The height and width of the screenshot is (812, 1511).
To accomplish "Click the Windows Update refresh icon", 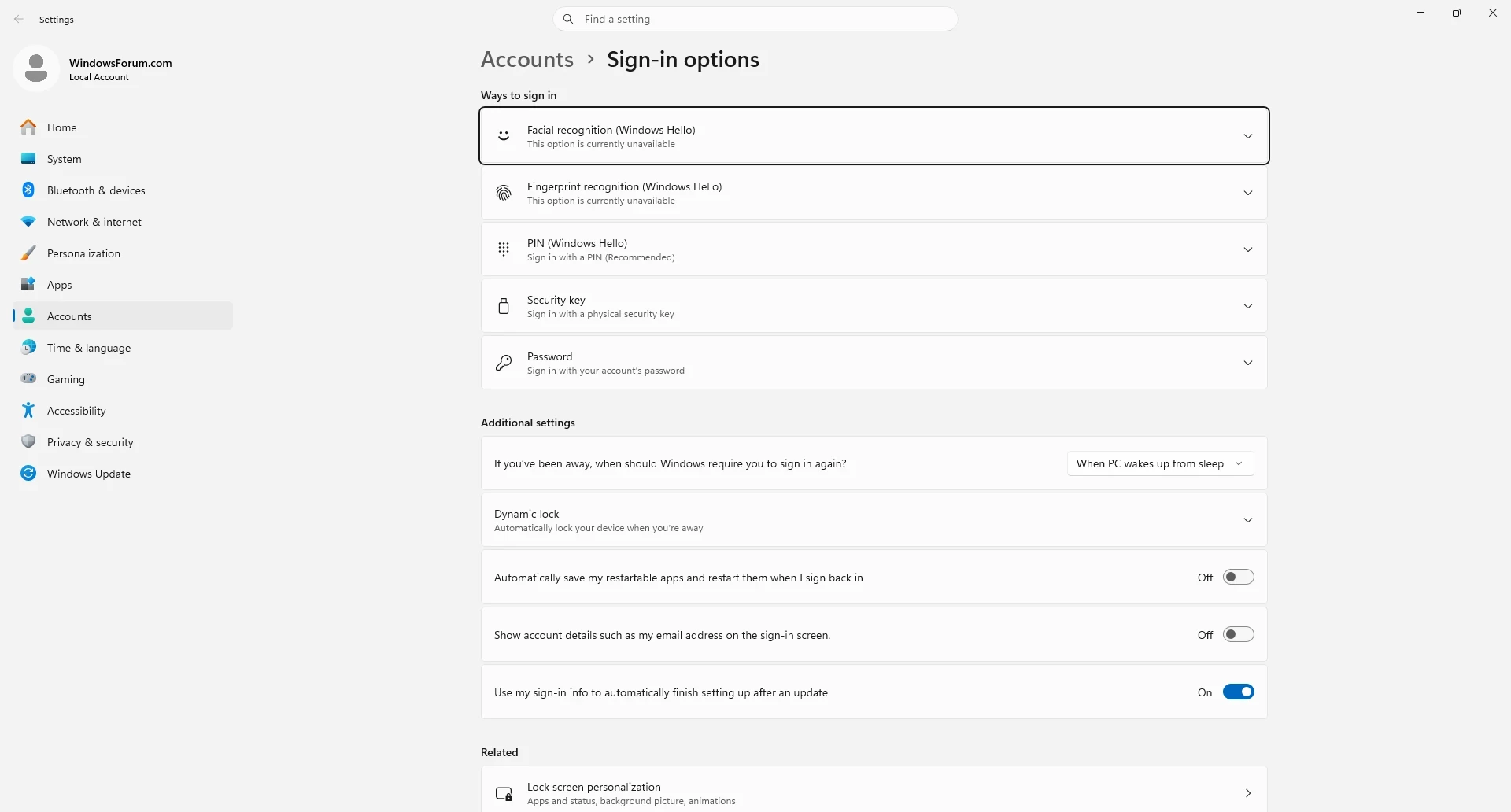I will pos(28,474).
